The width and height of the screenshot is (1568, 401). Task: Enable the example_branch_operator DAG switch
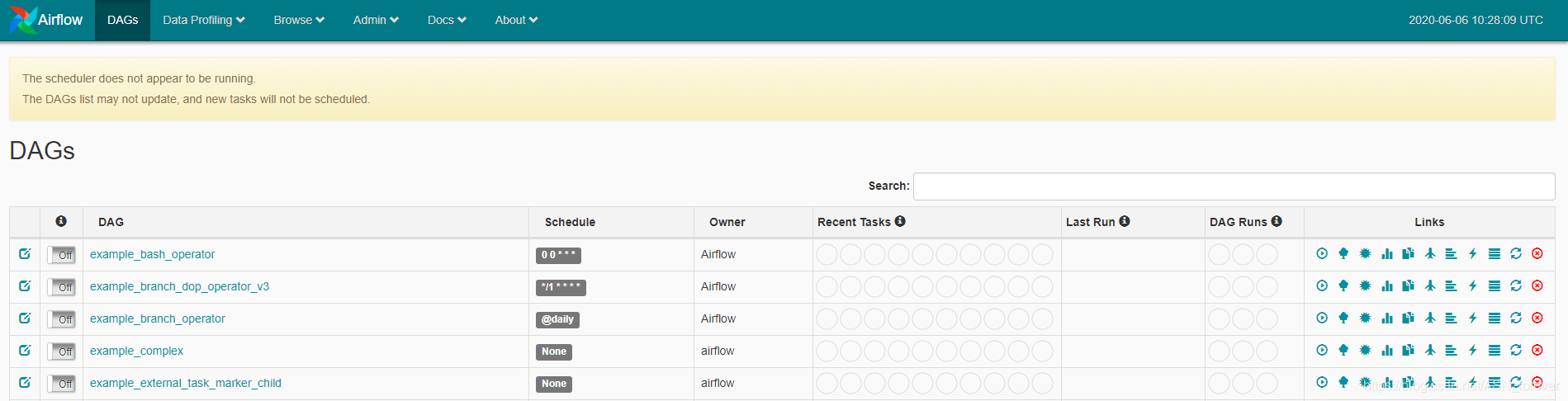pos(62,319)
